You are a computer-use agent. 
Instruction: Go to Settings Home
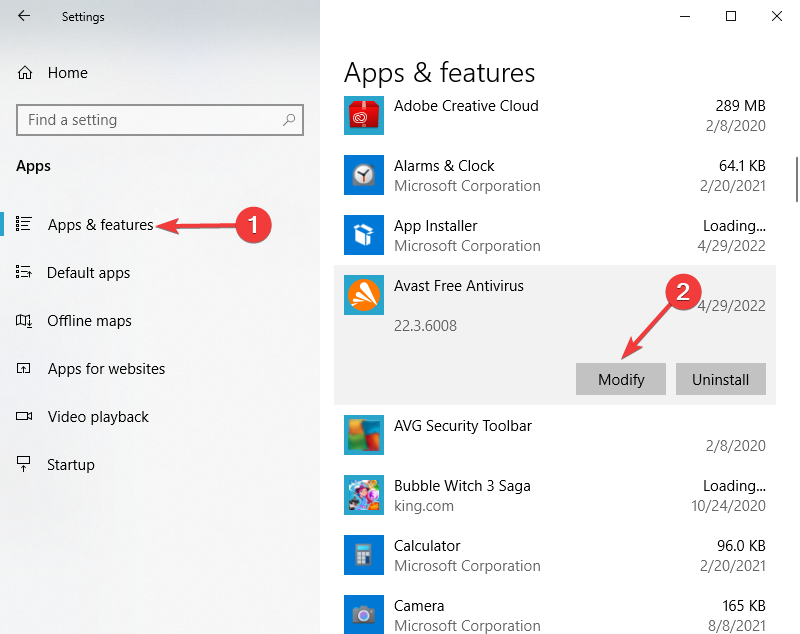pyautogui.click(x=67, y=73)
